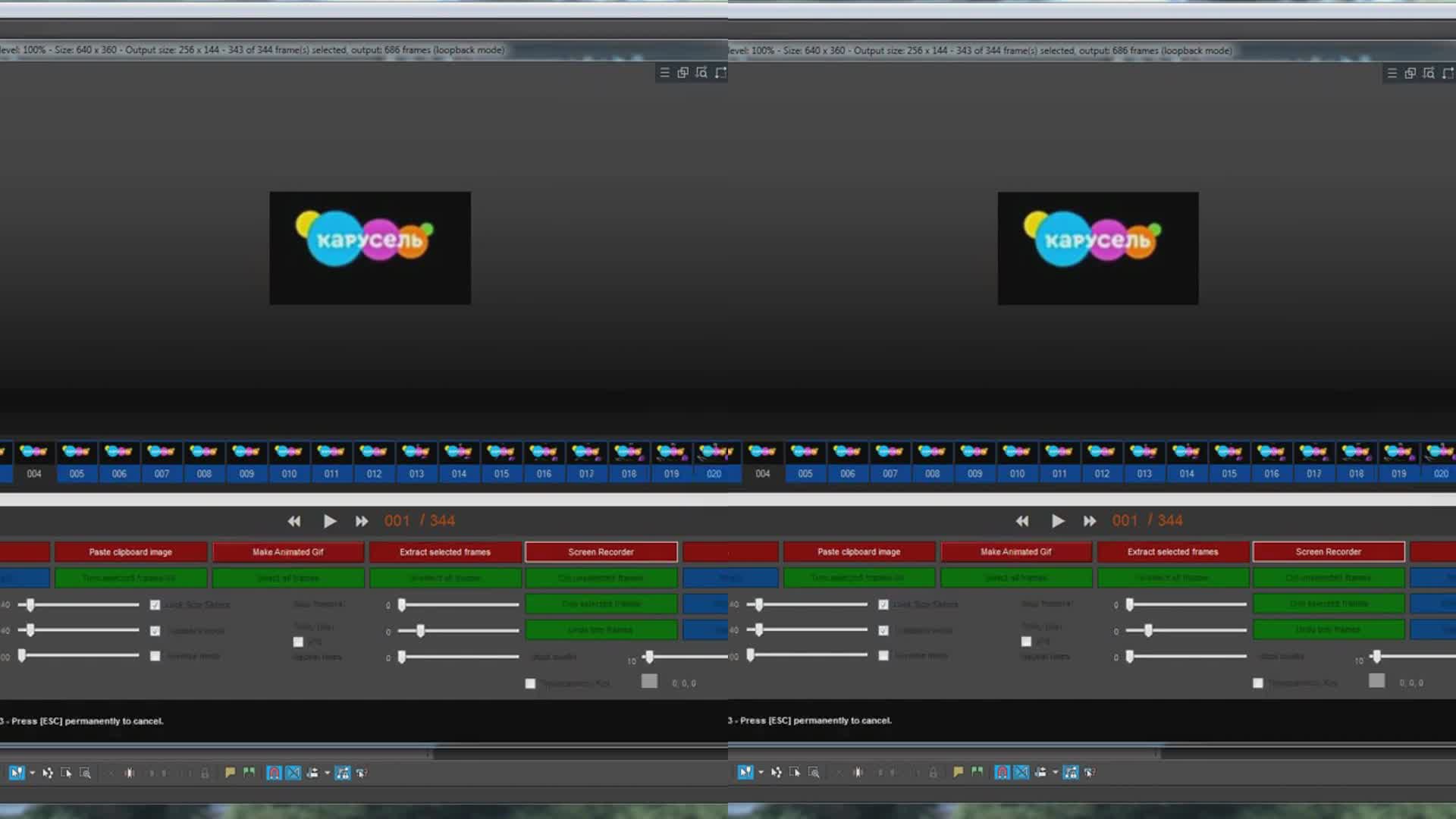Viewport: 1456px width, 819px height.
Task: Click Paste clipboard image in left pane
Action: pyautogui.click(x=130, y=552)
